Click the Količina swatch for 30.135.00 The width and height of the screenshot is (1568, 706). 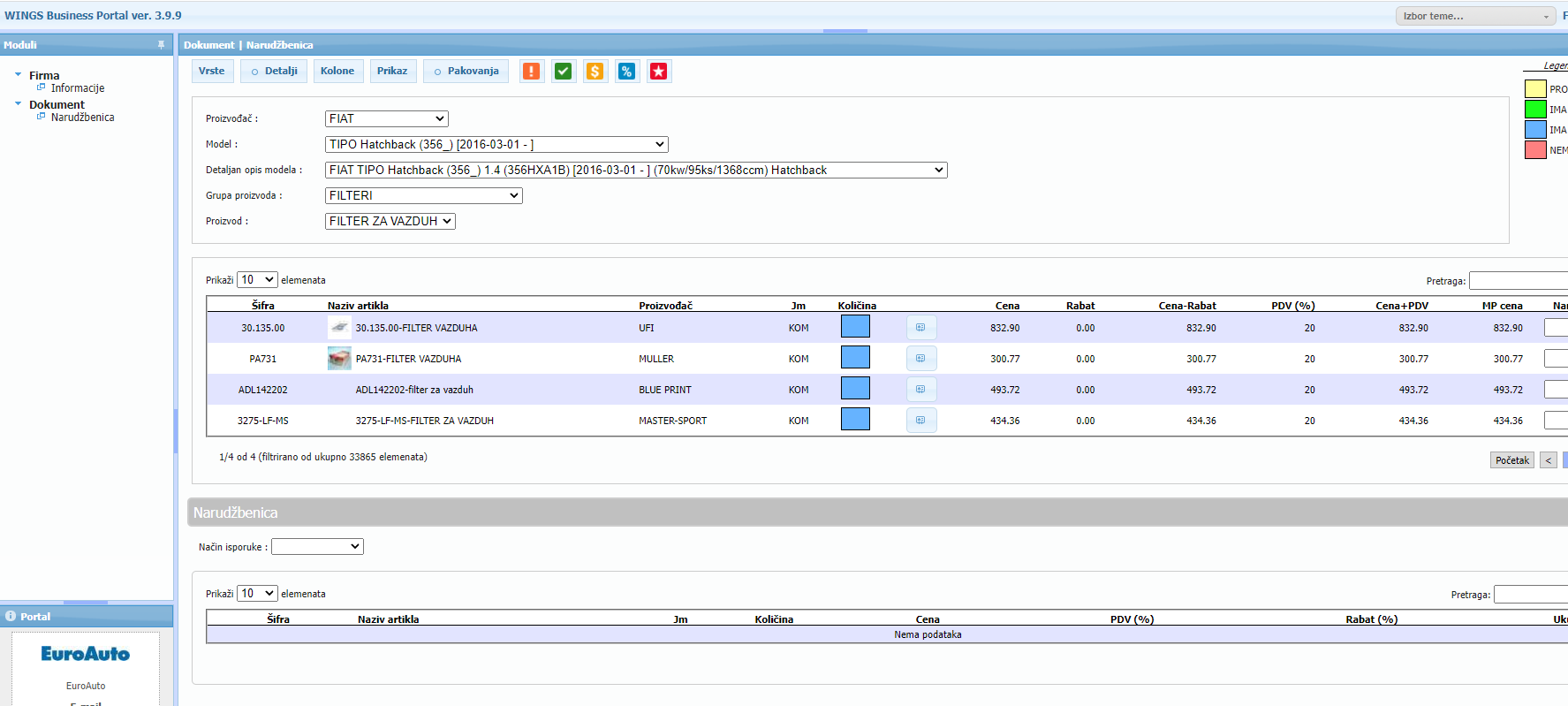pyautogui.click(x=855, y=327)
